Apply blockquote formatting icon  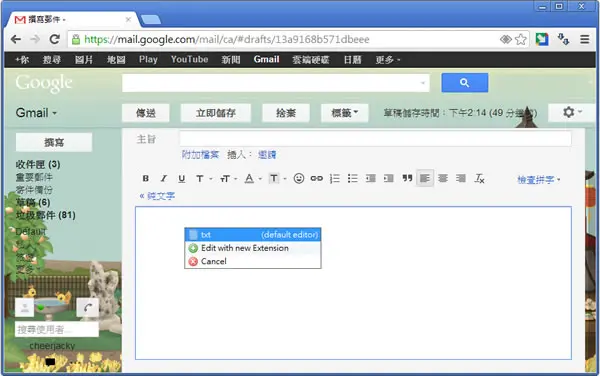(x=407, y=178)
